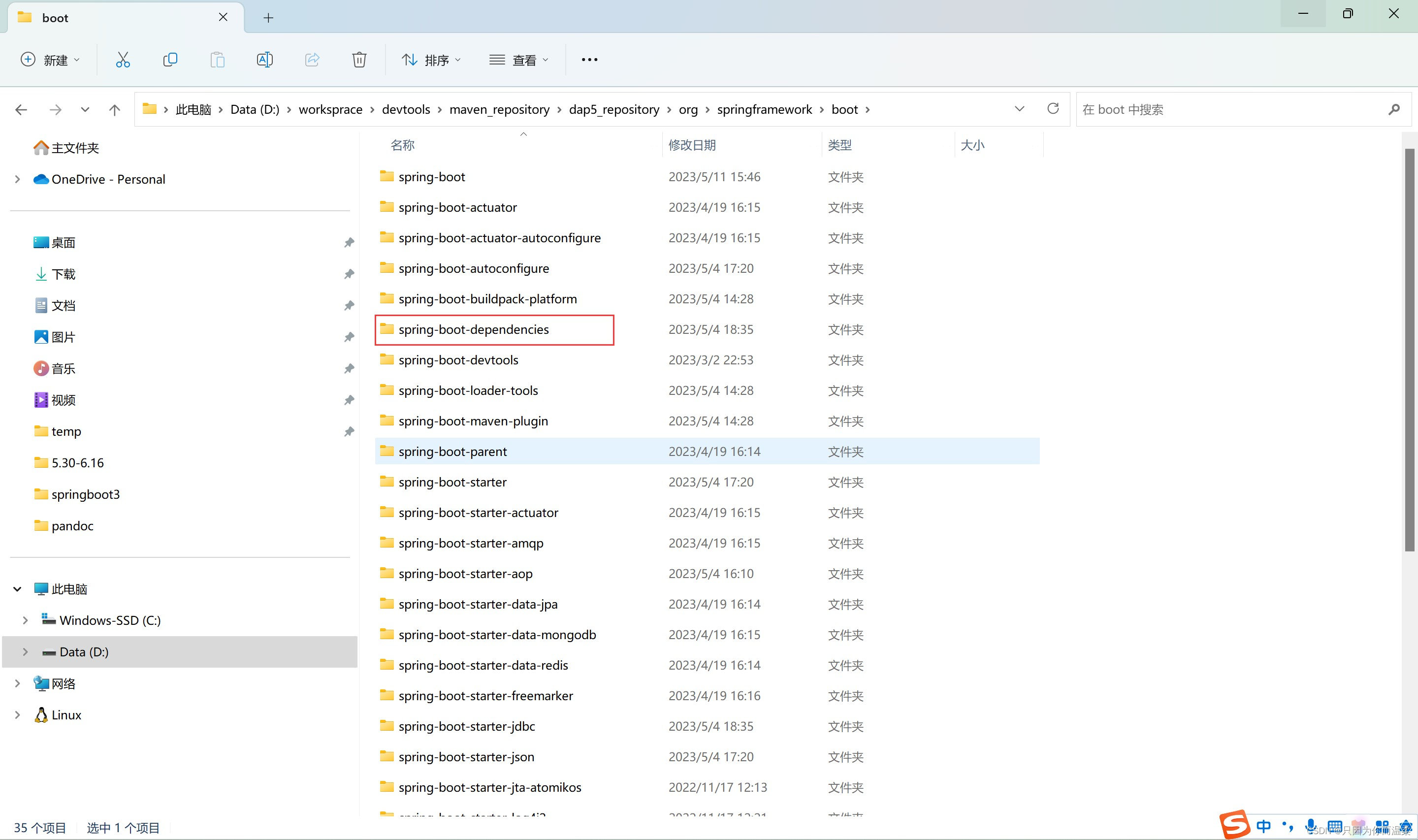Image resolution: width=1418 pixels, height=840 pixels.
Task: Click the search input field
Action: [x=1240, y=109]
